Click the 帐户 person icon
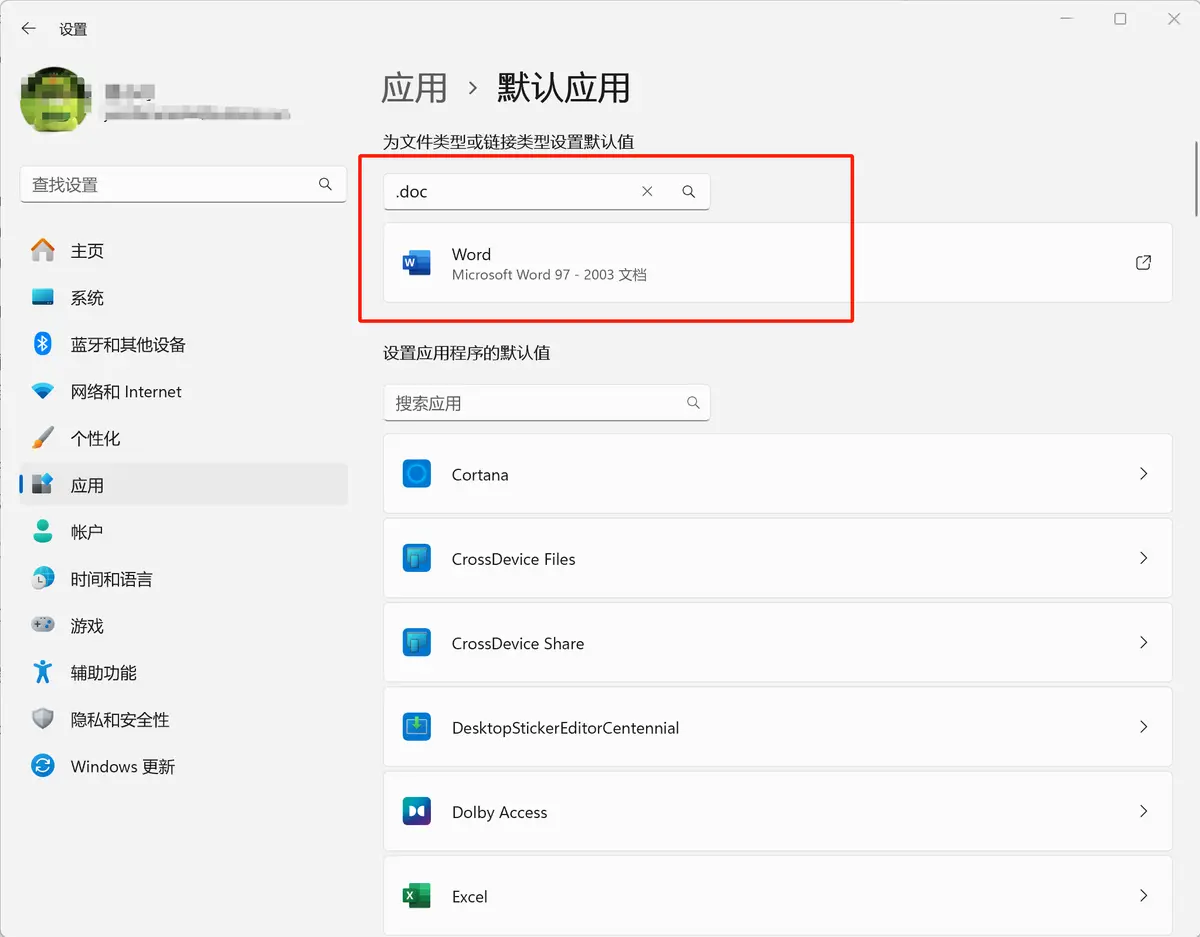Image resolution: width=1200 pixels, height=937 pixels. point(43,531)
